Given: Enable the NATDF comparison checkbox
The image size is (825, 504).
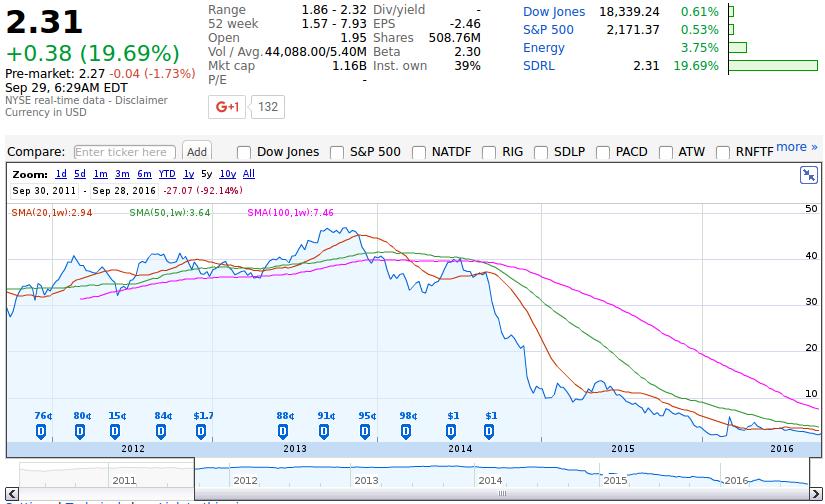Looking at the screenshot, I should click(419, 153).
